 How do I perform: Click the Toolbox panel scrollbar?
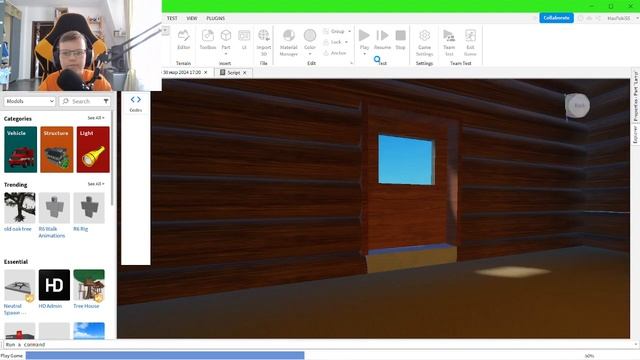coord(112,157)
